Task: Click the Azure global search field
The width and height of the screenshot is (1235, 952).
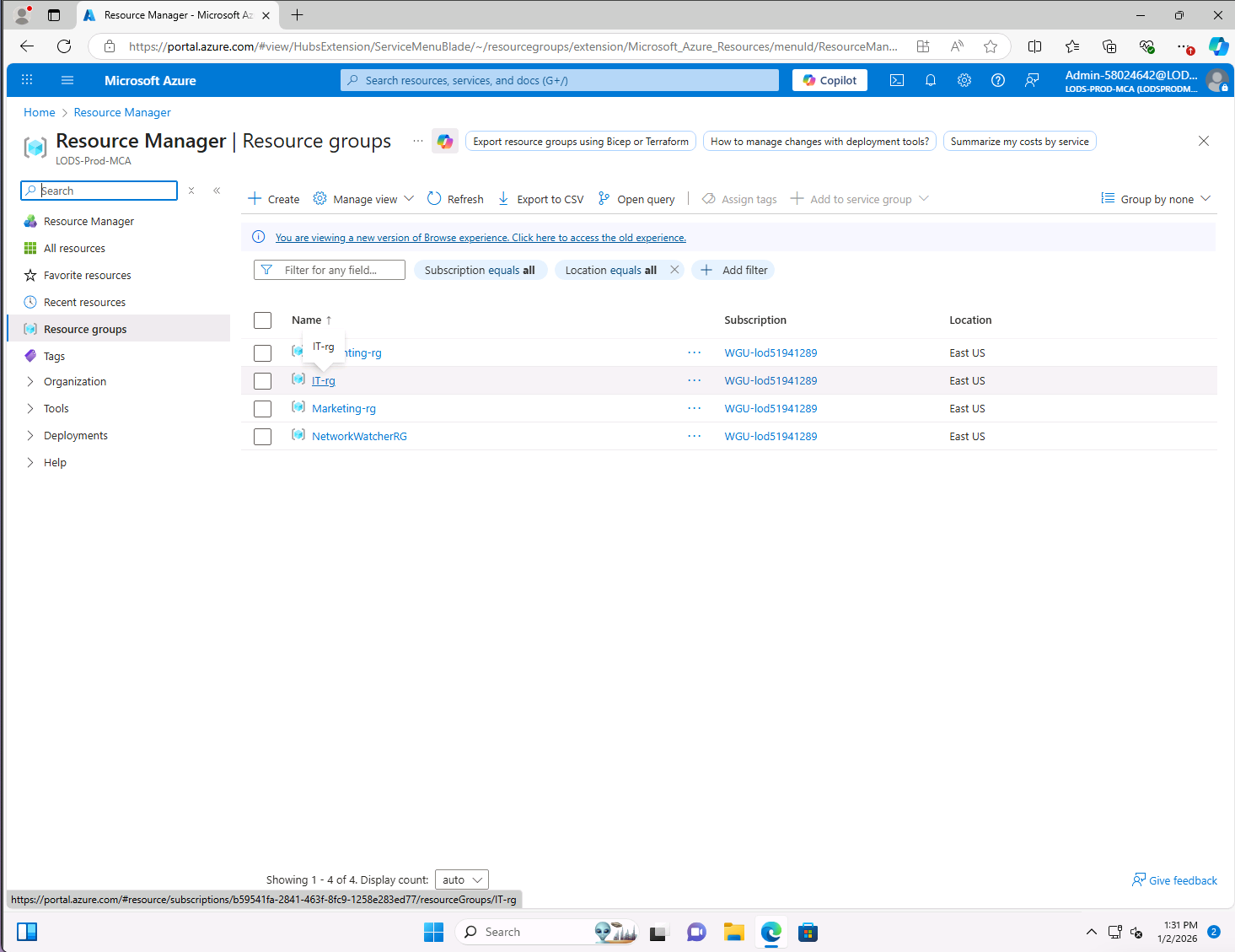Action: pyautogui.click(x=560, y=80)
